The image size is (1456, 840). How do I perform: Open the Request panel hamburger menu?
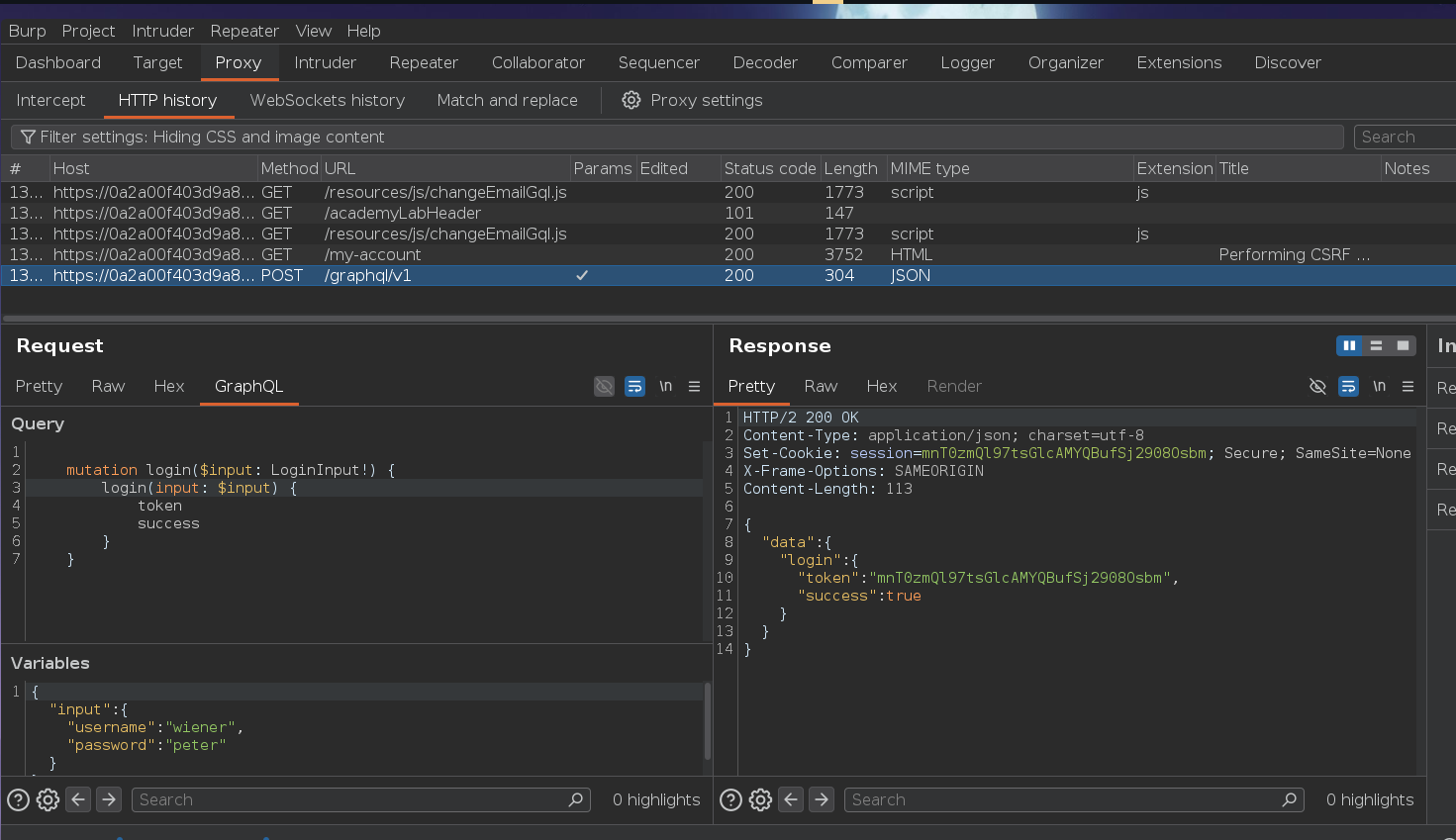(x=694, y=386)
